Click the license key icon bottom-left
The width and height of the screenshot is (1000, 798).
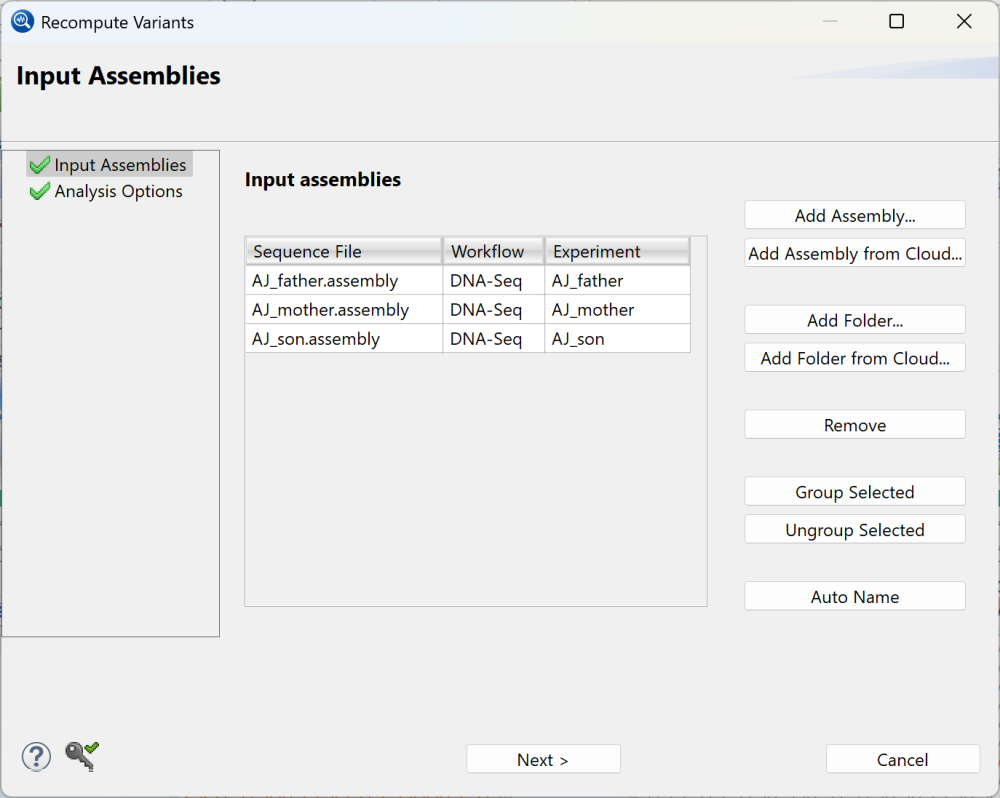pyautogui.click(x=80, y=757)
